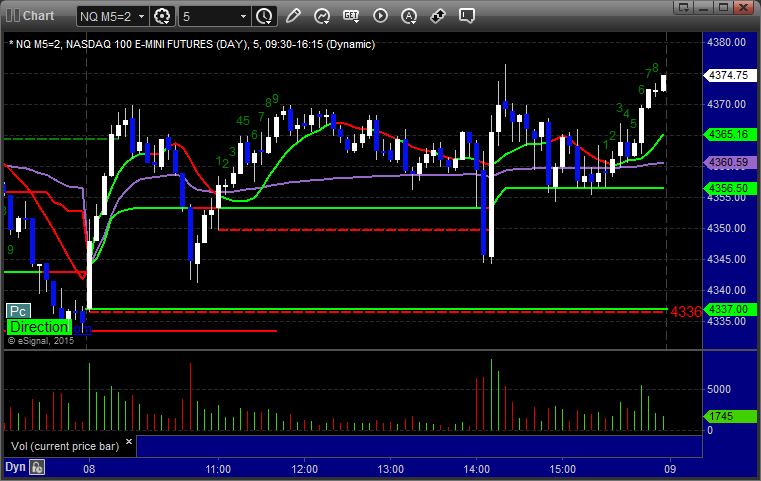
Task: Click the 09 date axis label
Action: [670, 469]
